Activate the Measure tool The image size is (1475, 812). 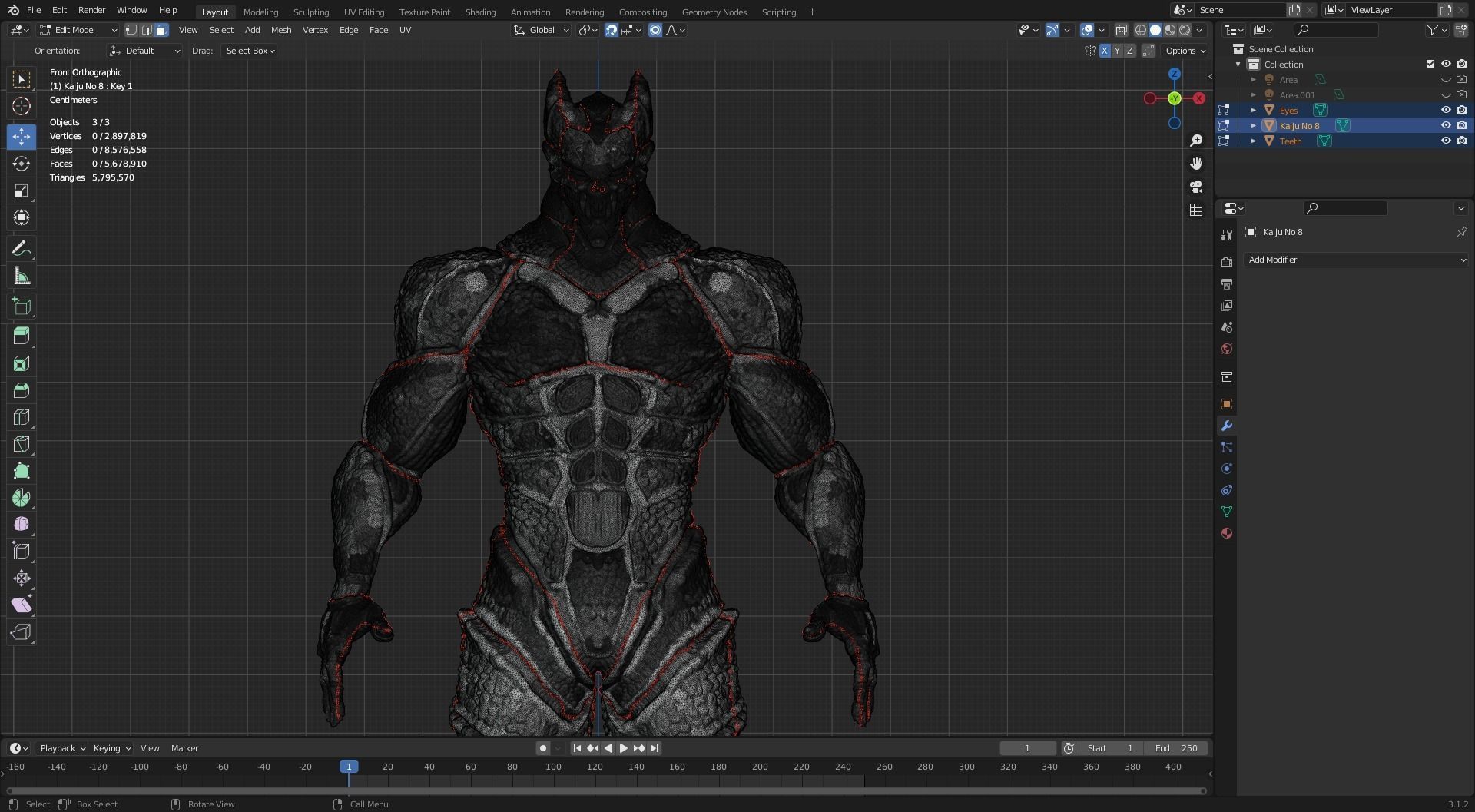pyautogui.click(x=22, y=277)
